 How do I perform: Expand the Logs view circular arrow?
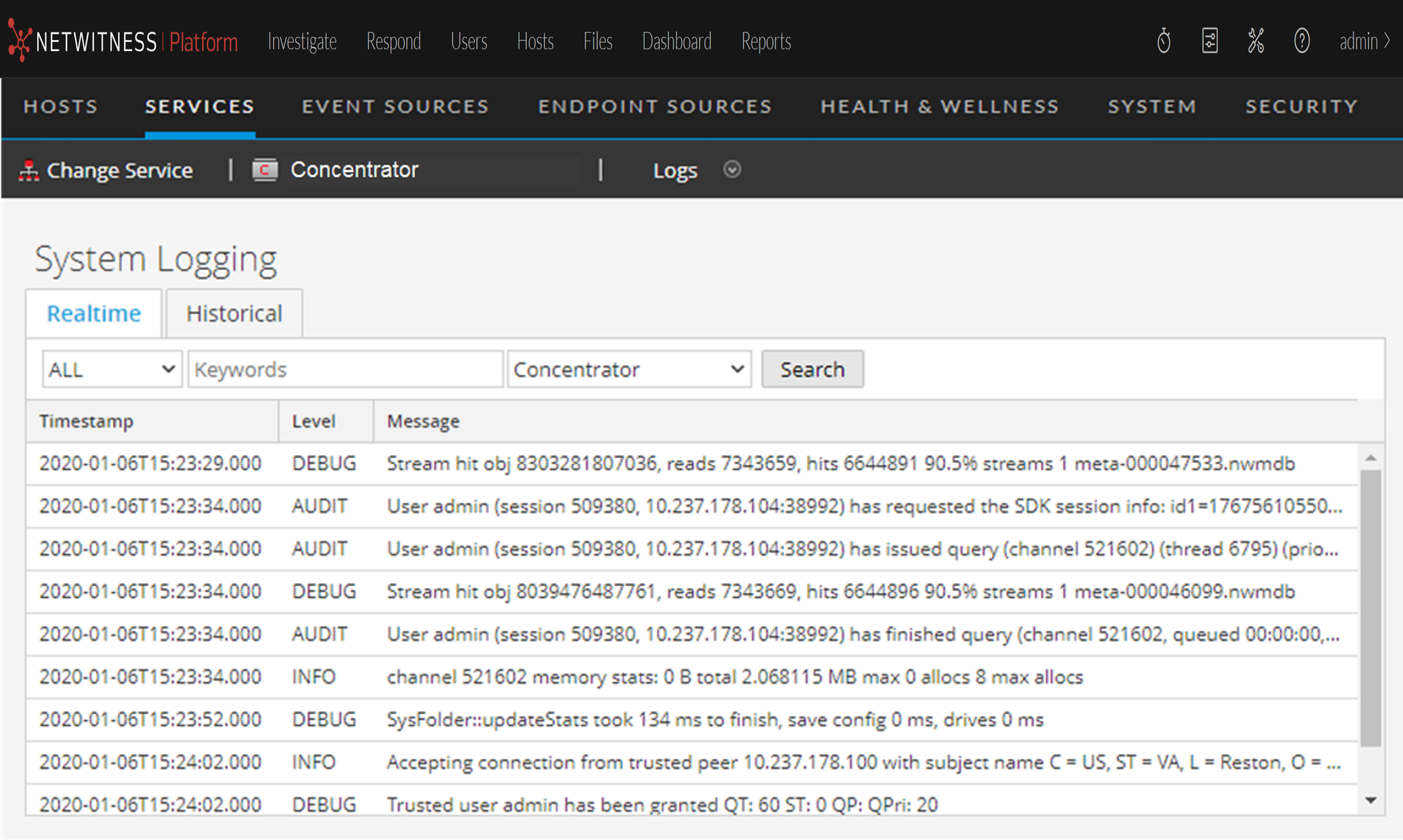pos(732,169)
